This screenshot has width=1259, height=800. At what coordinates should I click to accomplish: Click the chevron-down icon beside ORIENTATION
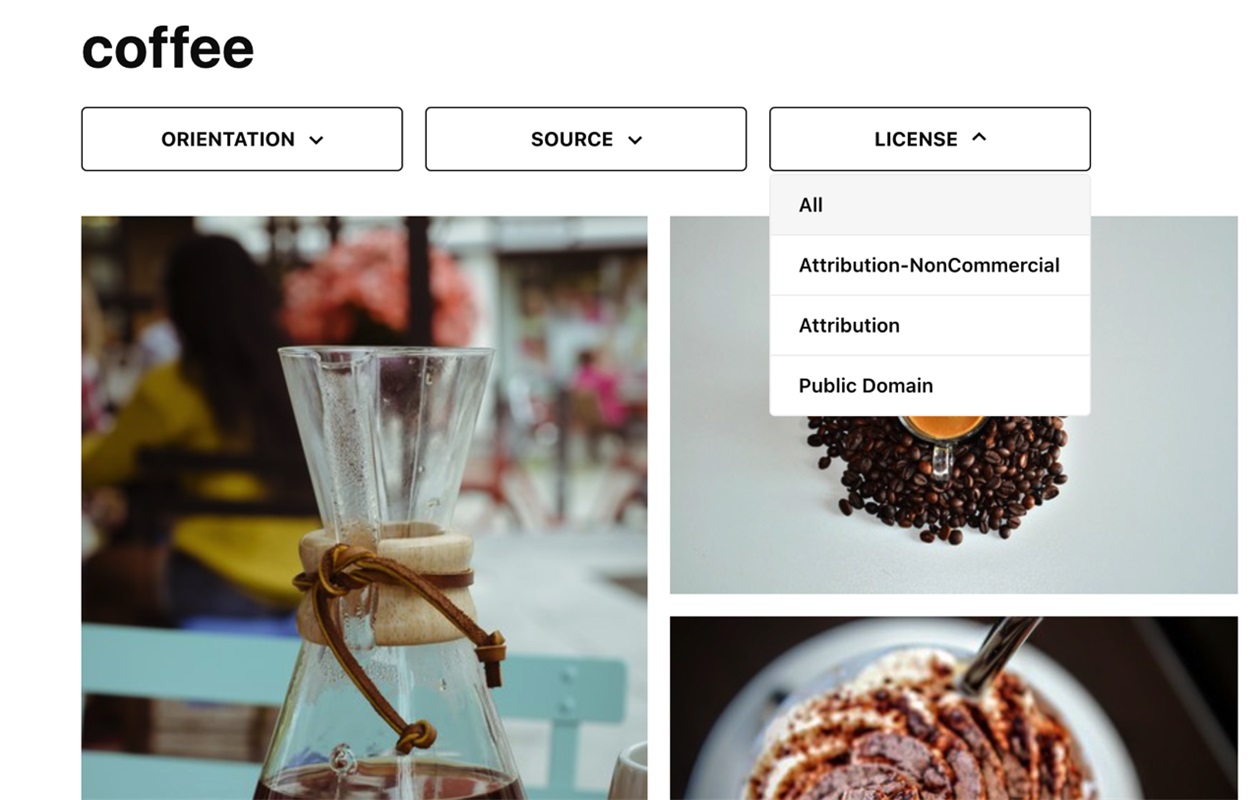(317, 140)
